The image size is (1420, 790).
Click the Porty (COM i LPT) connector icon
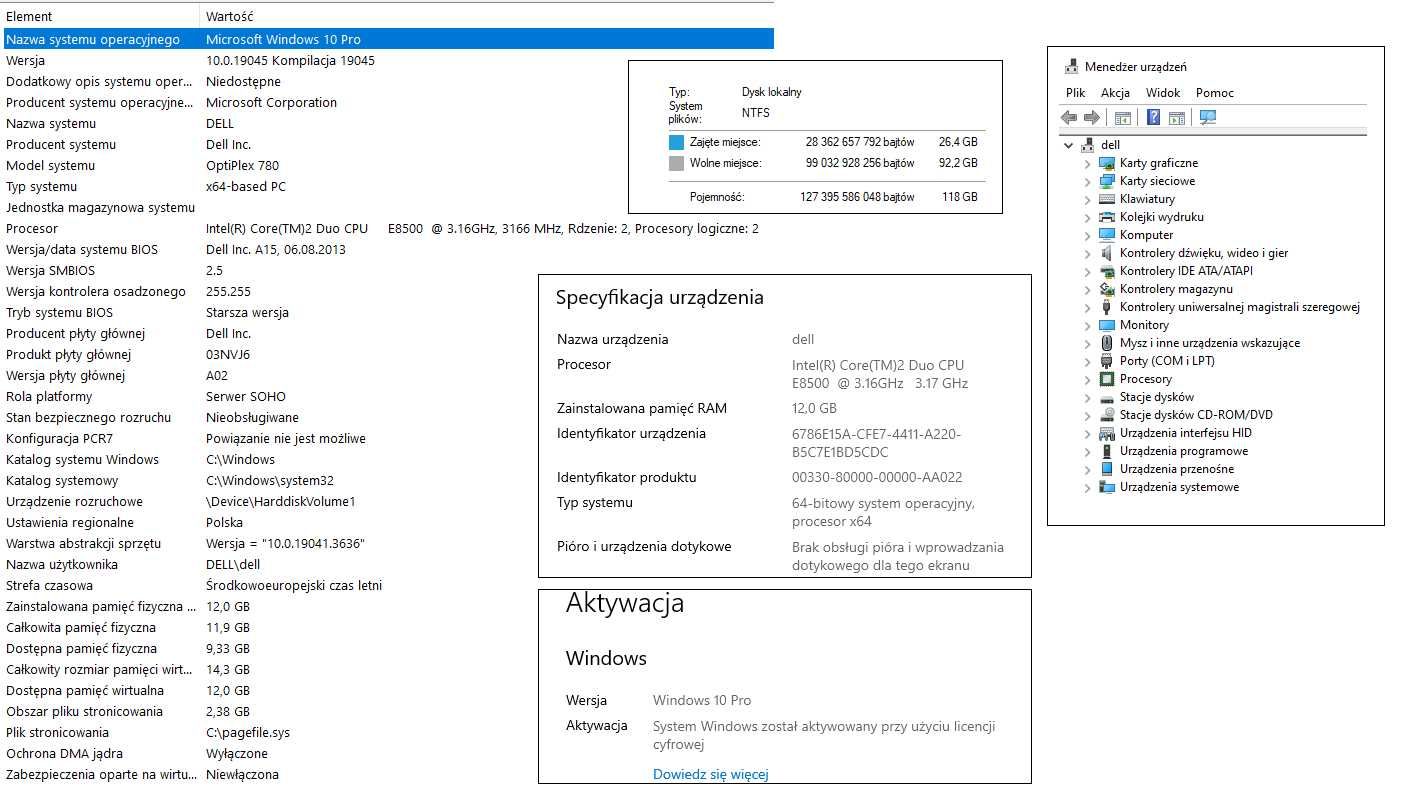(x=1107, y=361)
